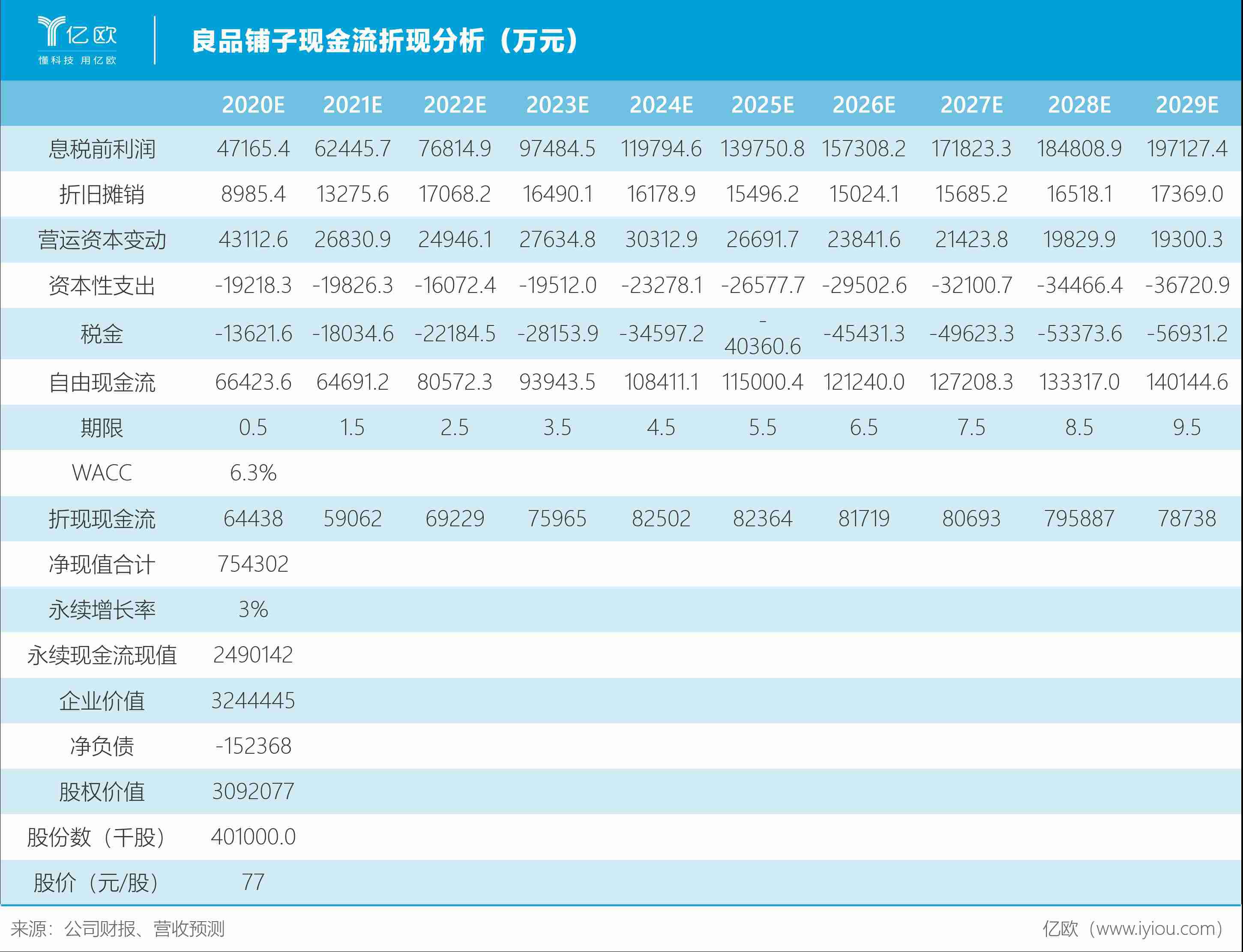Viewport: 1243px width, 952px height.
Task: Click the slogan 懂科技 用亿欧
Action: [77, 60]
